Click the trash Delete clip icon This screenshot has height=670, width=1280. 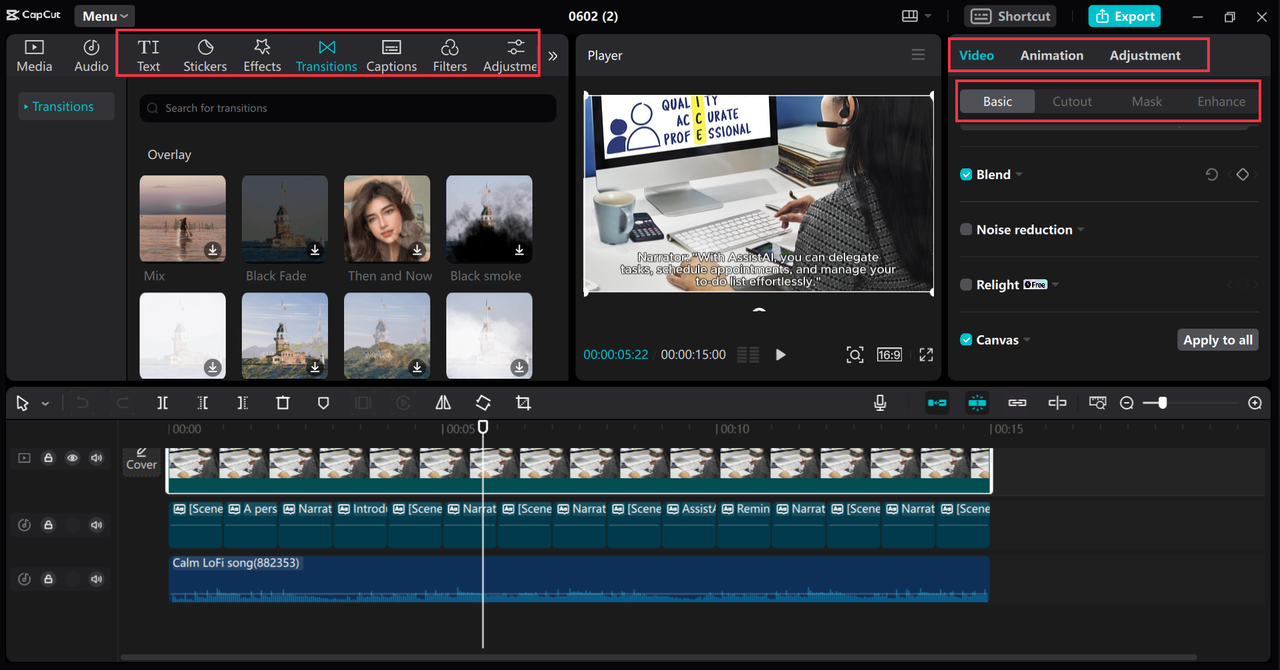[x=283, y=403]
